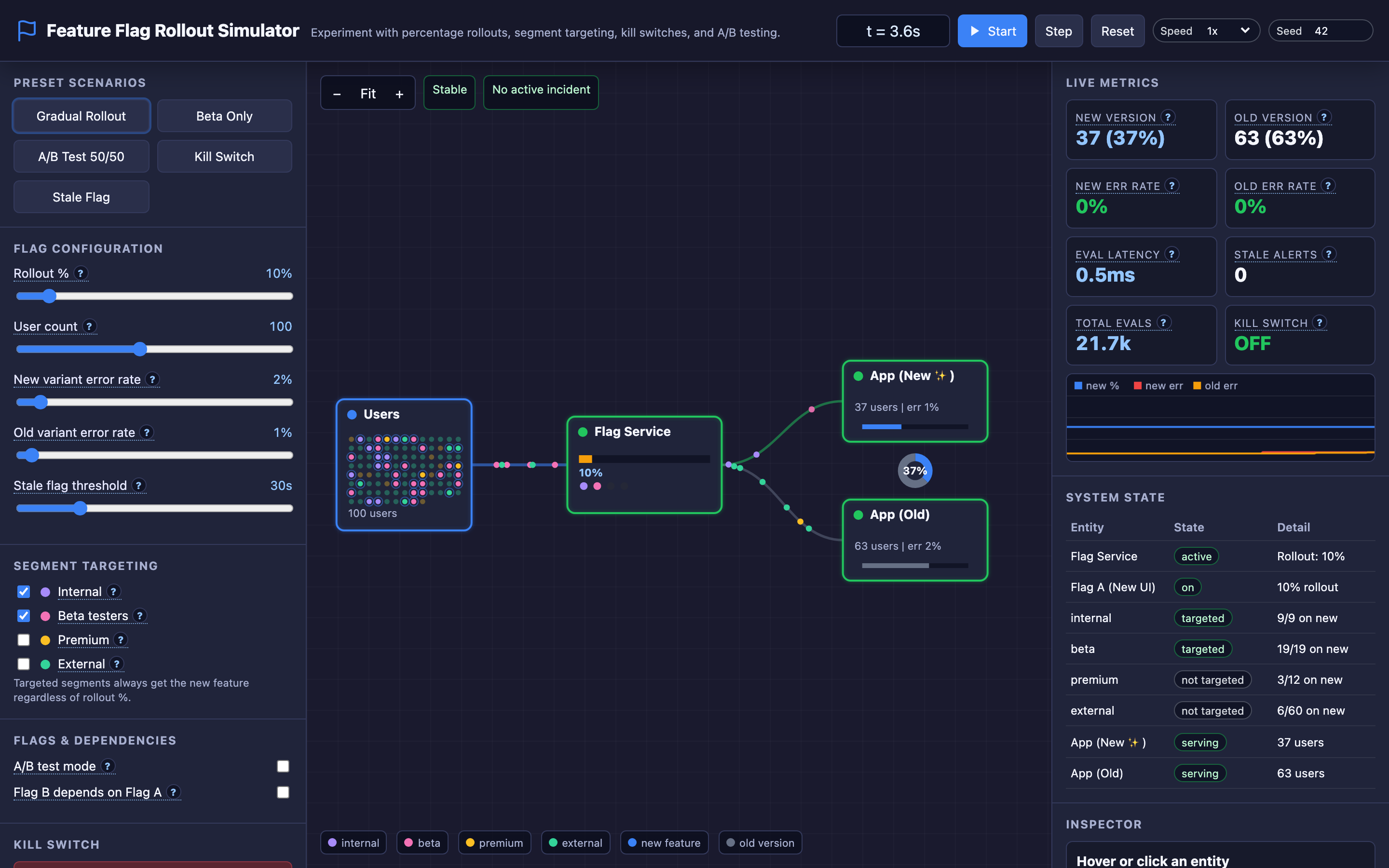
Task: Fit the diagram to view
Action: coord(368,94)
